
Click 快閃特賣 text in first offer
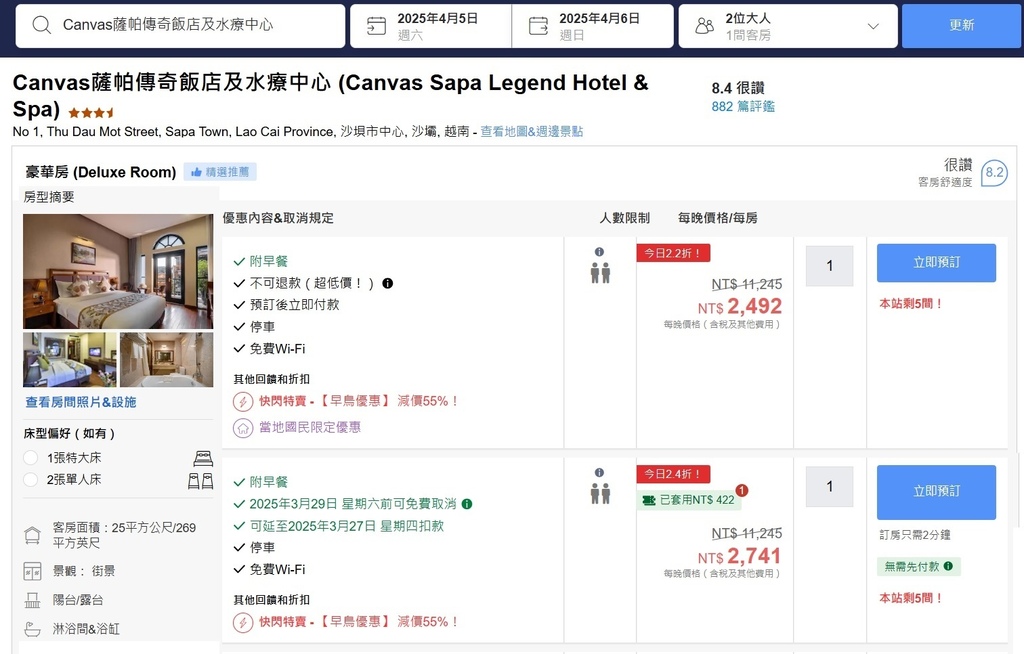(x=283, y=401)
